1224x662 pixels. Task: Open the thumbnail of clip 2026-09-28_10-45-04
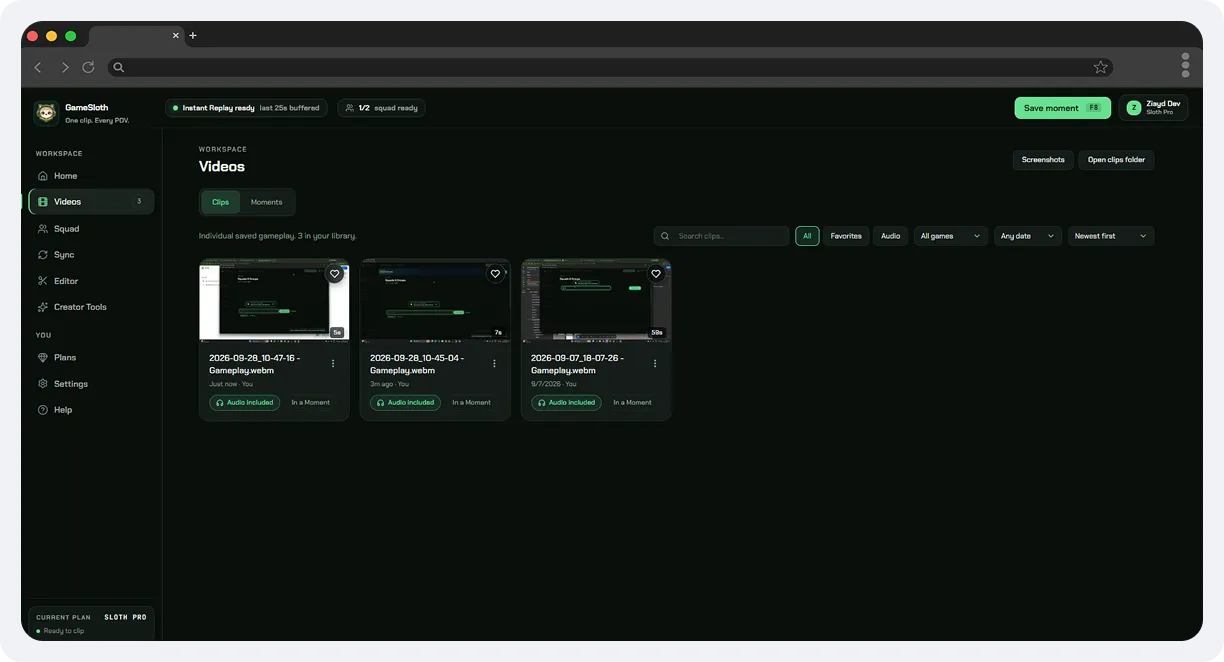(435, 300)
